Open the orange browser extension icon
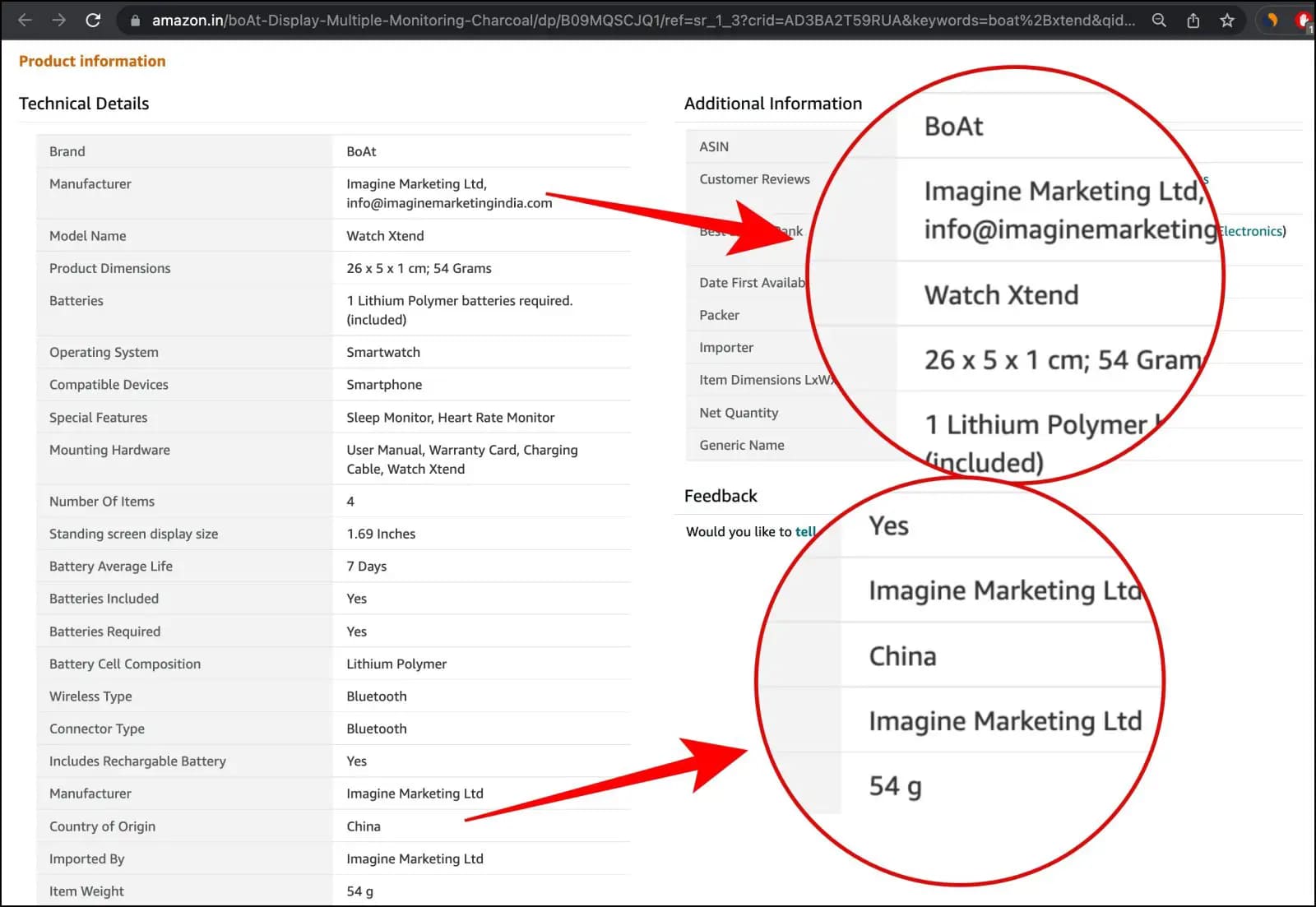Viewport: 1316px width, 907px height. (x=1272, y=21)
